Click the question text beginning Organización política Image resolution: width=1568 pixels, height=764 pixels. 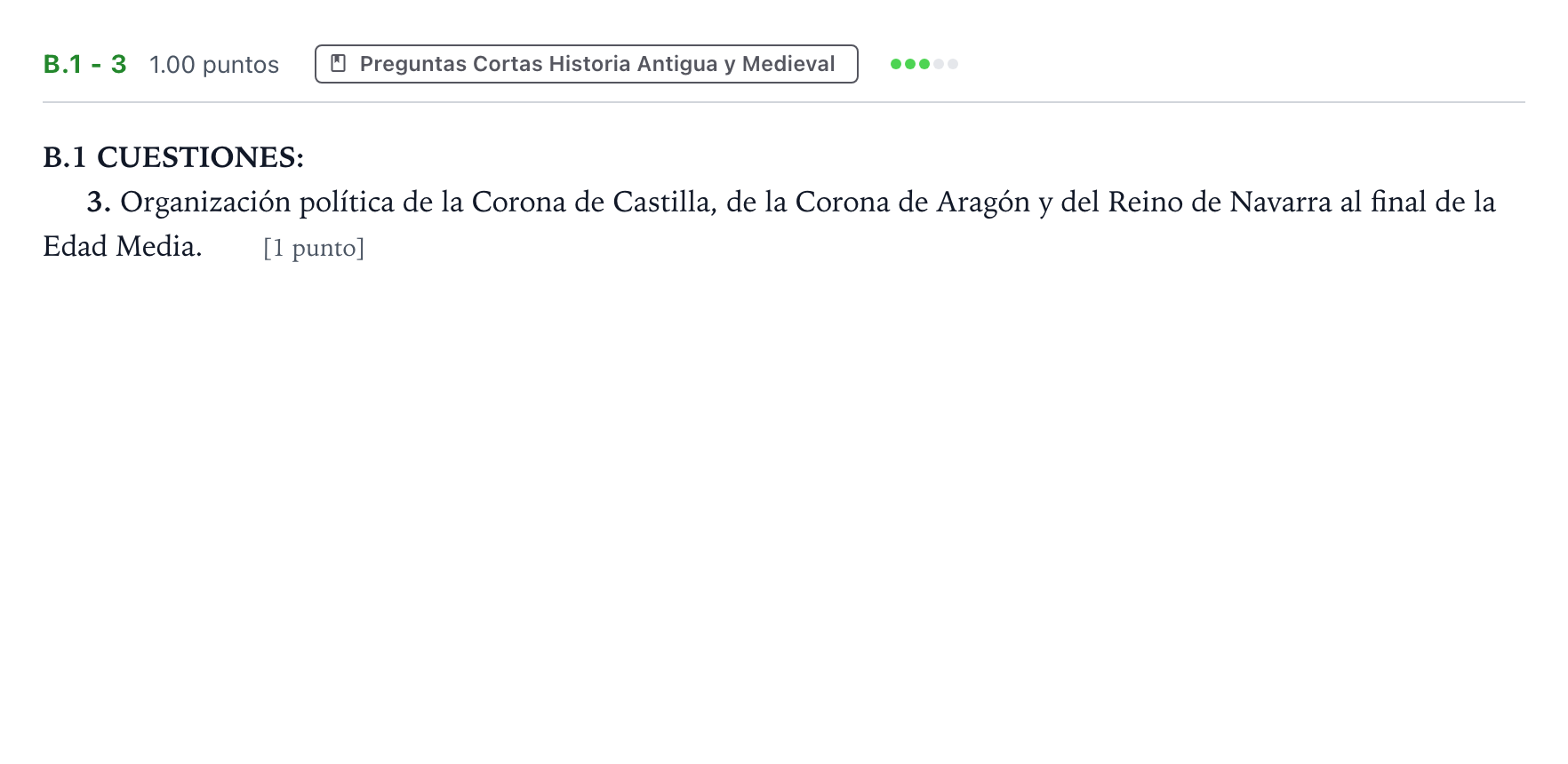pyautogui.click(x=769, y=224)
